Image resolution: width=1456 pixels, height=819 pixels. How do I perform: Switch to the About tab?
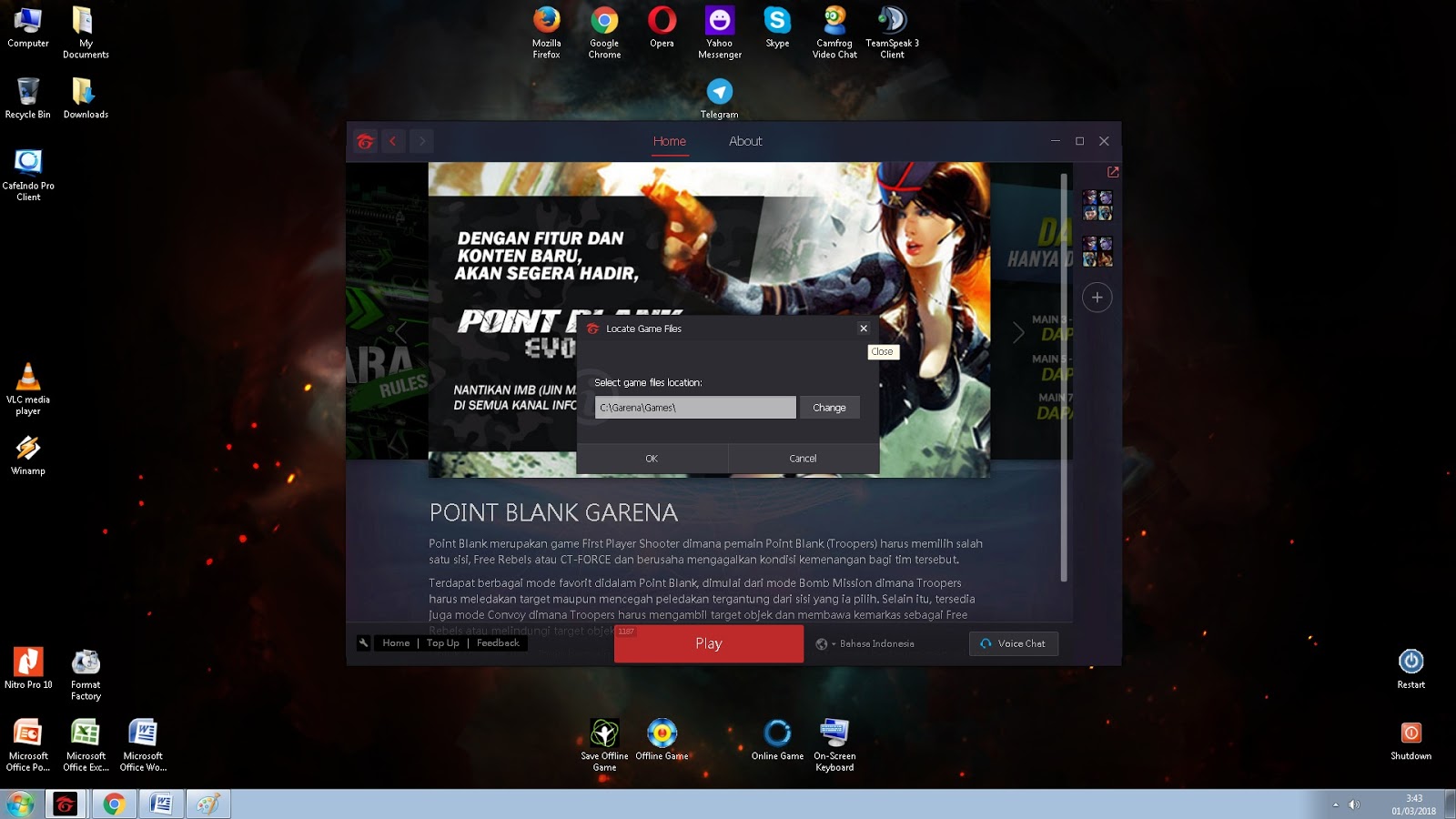tap(745, 141)
